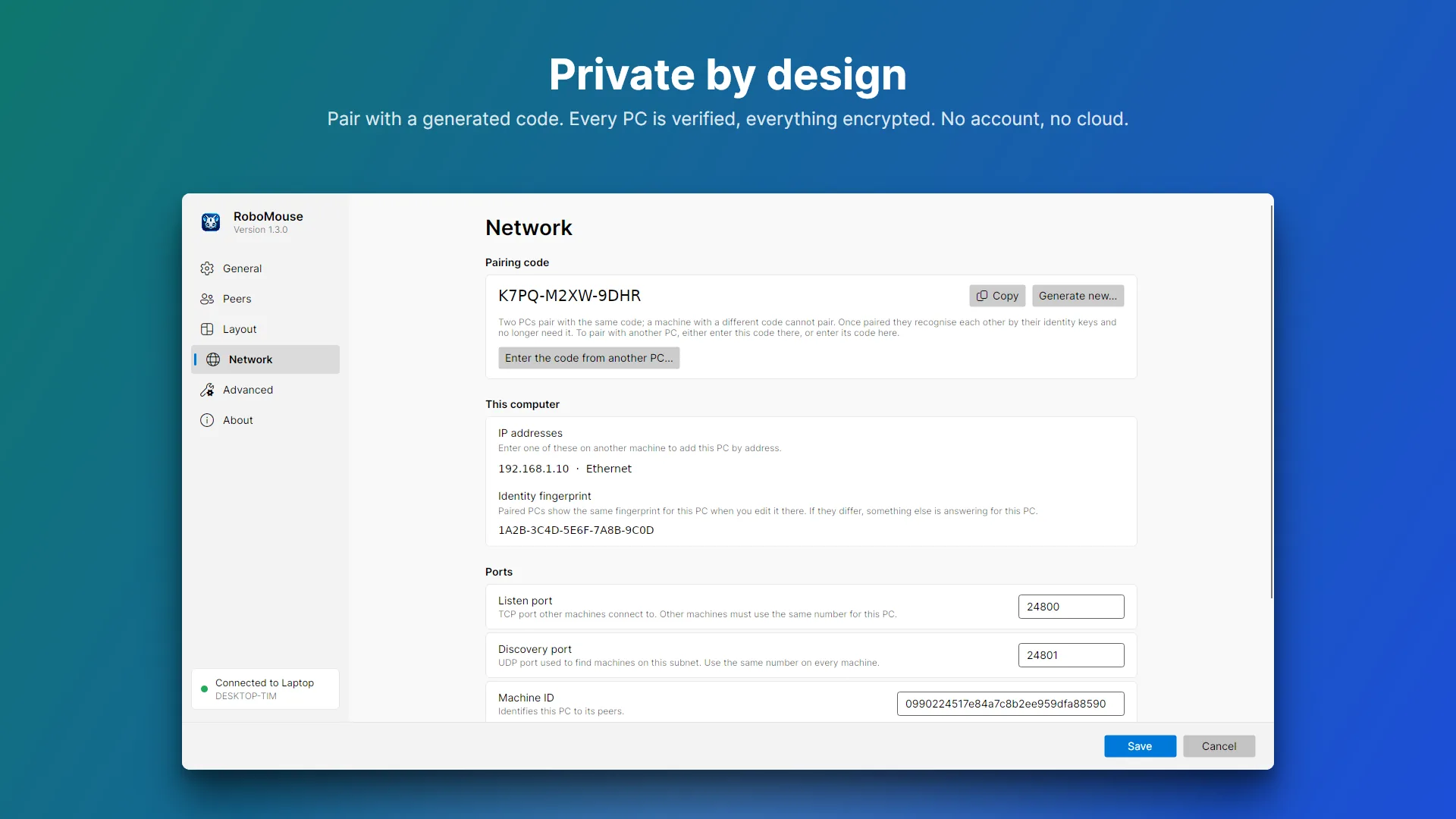Click the Network globe icon
The width and height of the screenshot is (1456, 819).
point(213,359)
